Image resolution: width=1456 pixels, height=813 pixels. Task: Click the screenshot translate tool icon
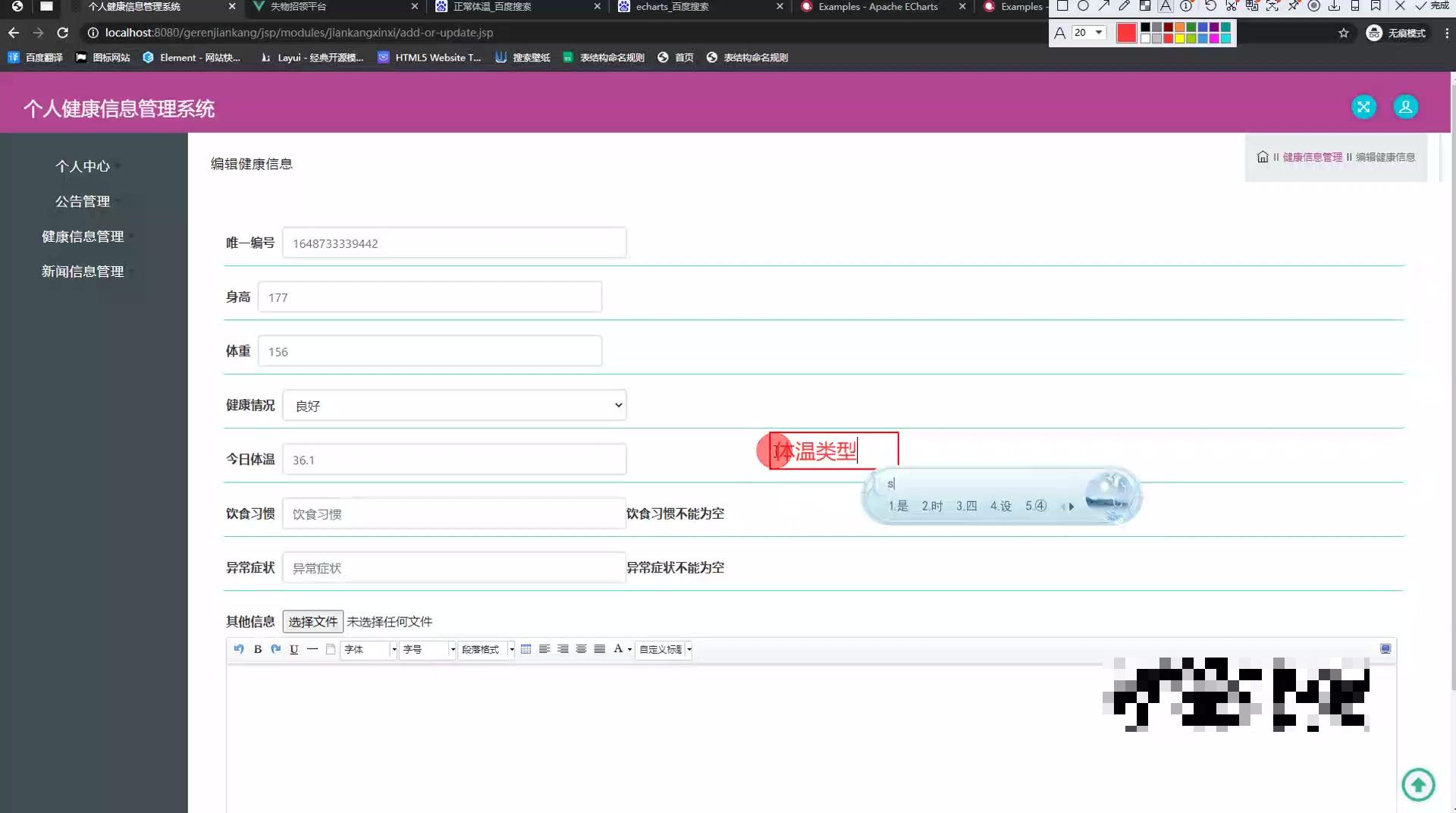[x=1252, y=5]
